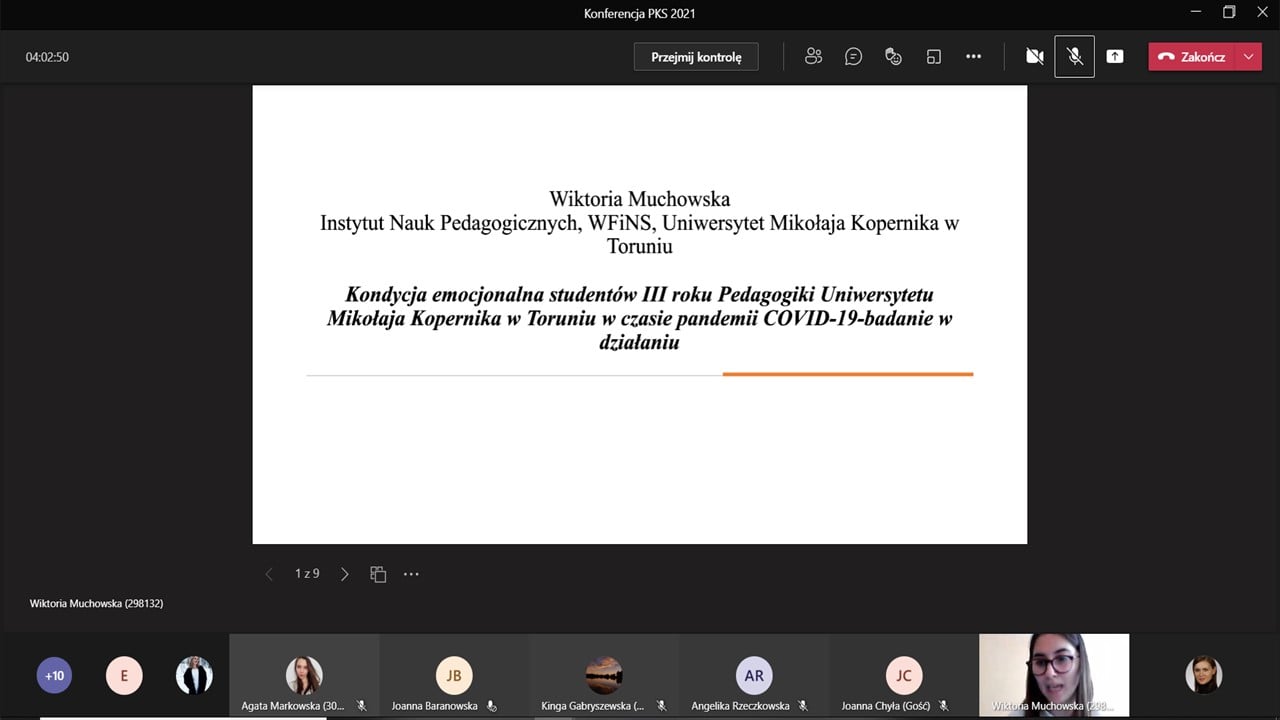This screenshot has height=720, width=1280.
Task: Open slide grid view icon
Action: [378, 574]
